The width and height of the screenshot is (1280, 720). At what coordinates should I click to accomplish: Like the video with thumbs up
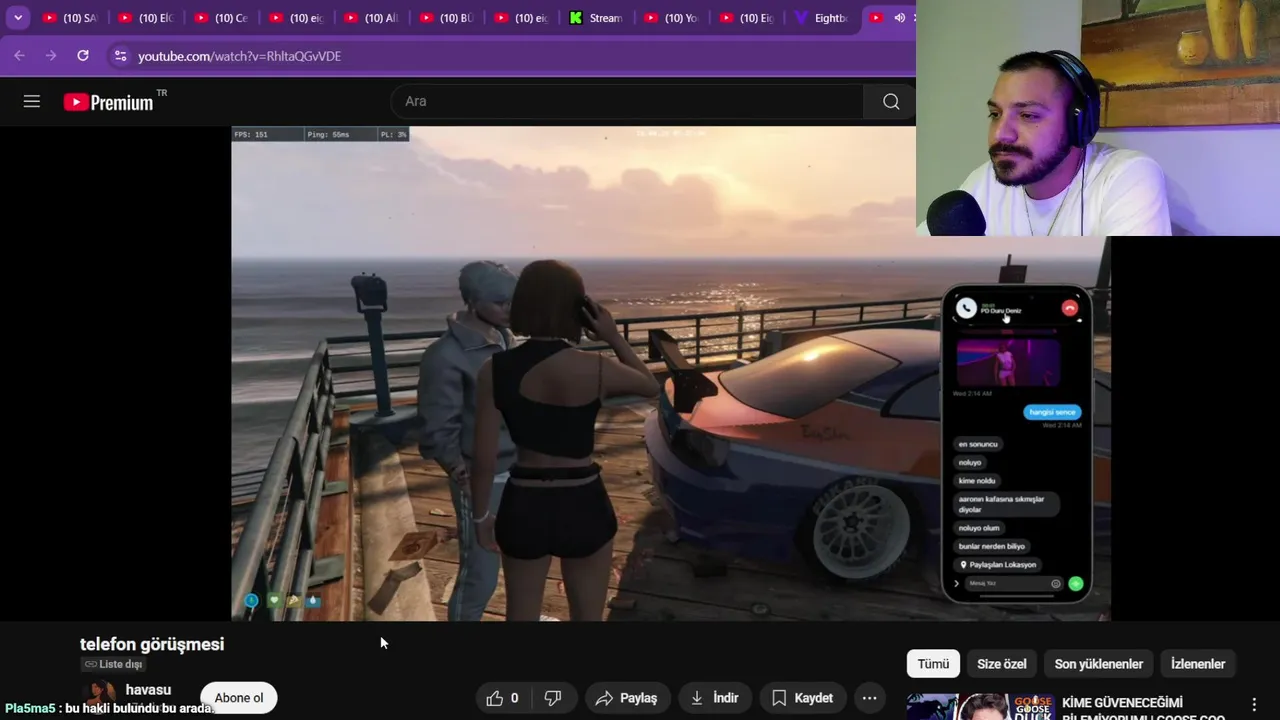click(503, 698)
